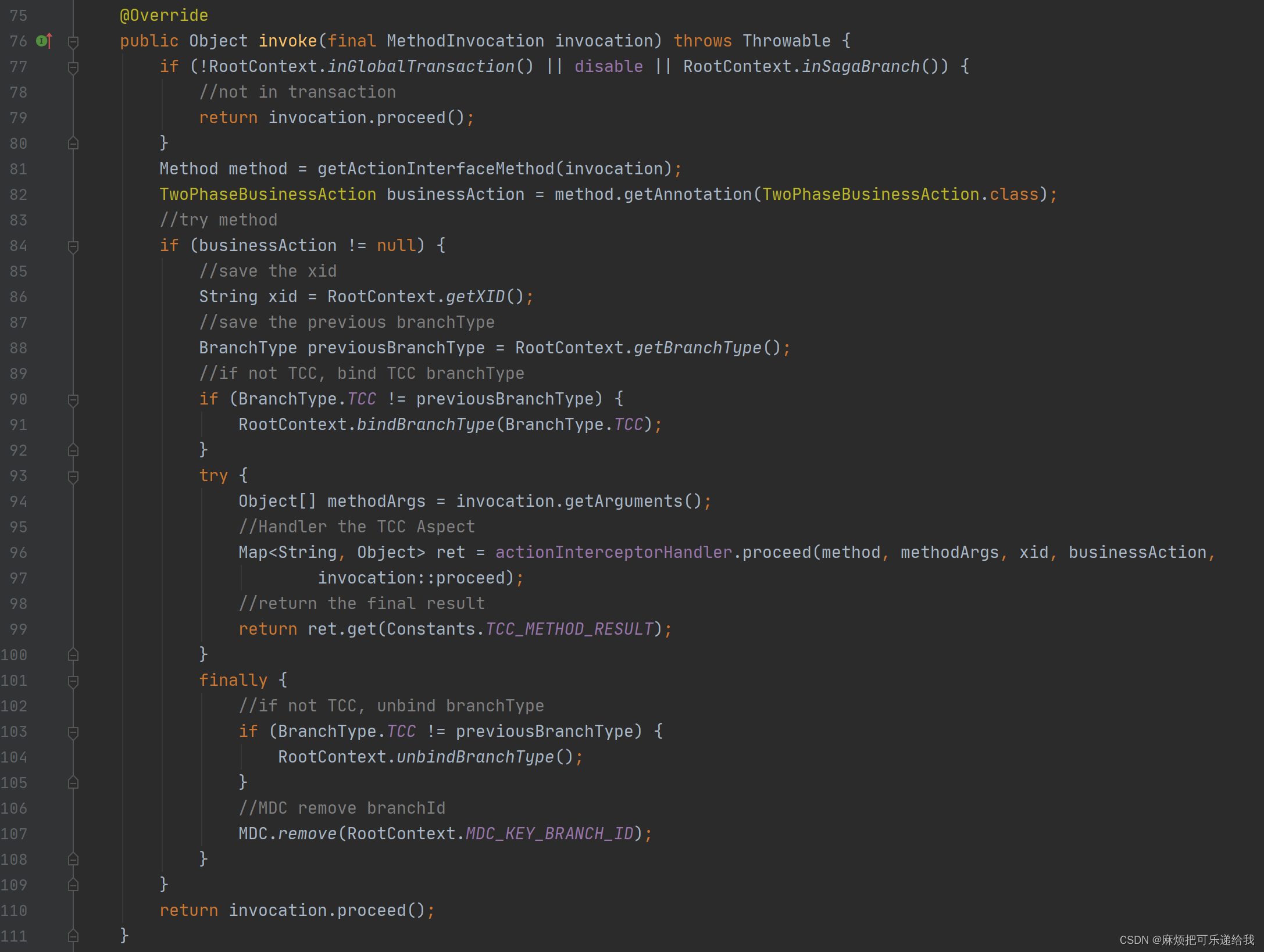
Task: Click the fold end marker on line 105
Action: (x=73, y=782)
